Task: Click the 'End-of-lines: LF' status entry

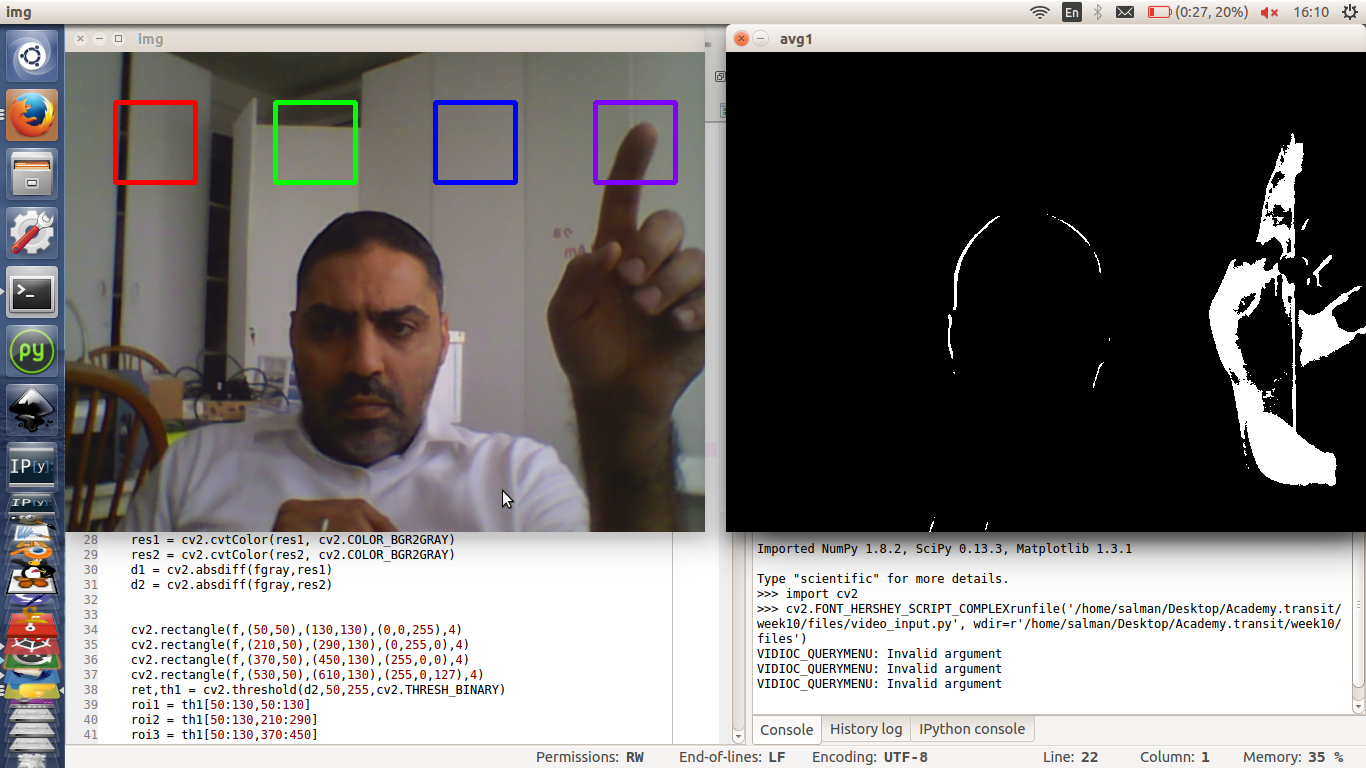Action: coord(732,757)
